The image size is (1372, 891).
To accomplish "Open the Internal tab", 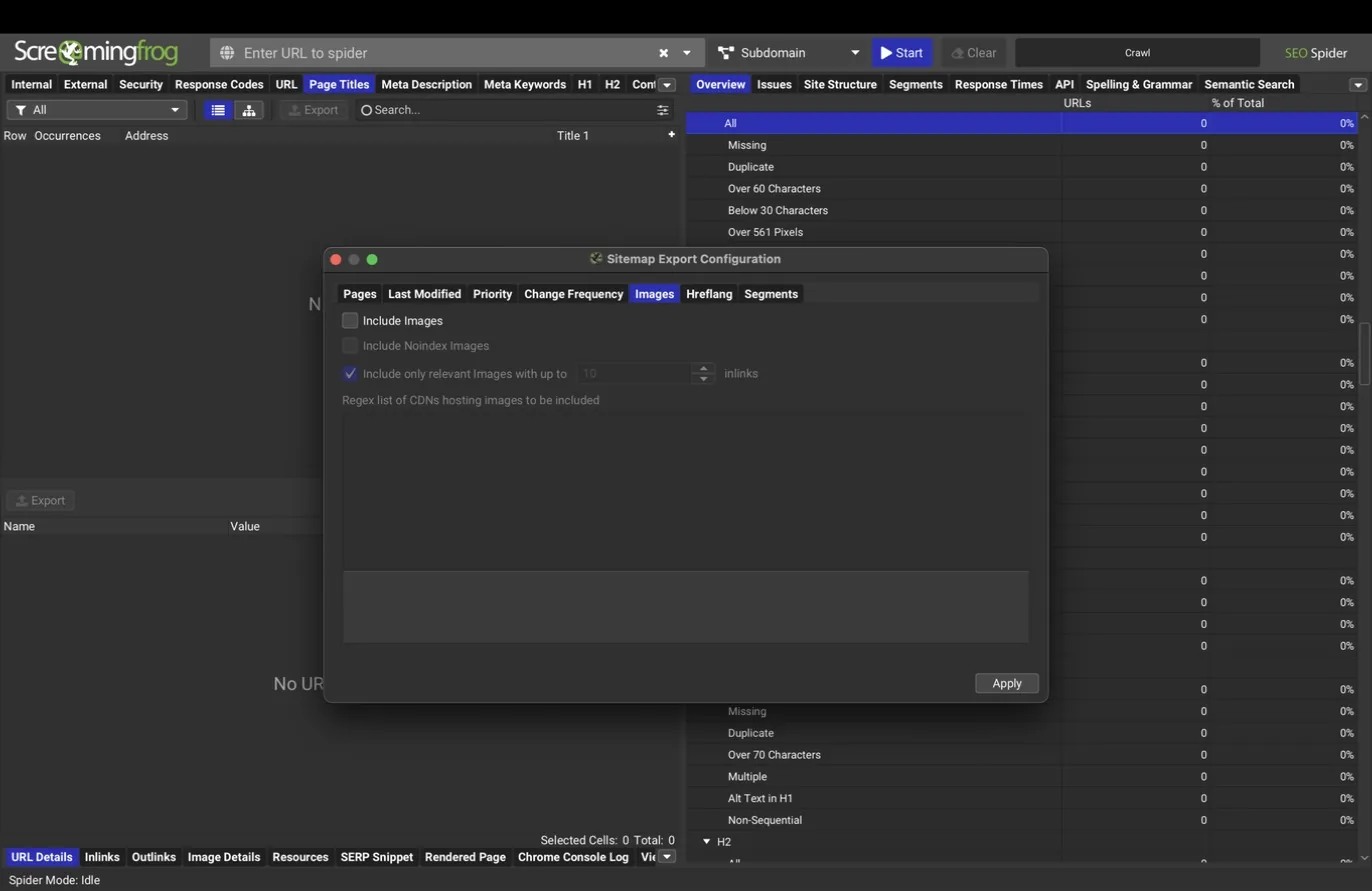I will click(31, 85).
